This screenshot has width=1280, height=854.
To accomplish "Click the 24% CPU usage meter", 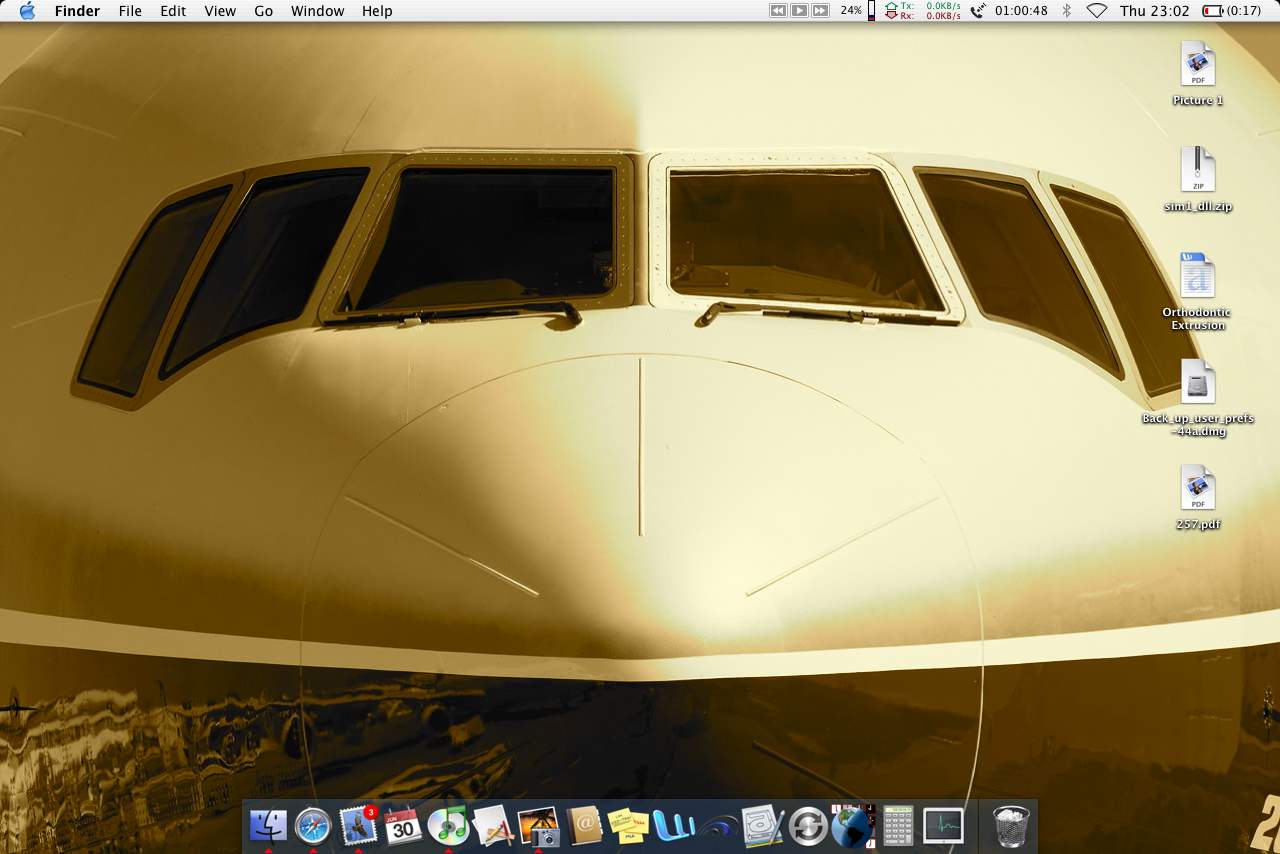I will click(x=857, y=11).
